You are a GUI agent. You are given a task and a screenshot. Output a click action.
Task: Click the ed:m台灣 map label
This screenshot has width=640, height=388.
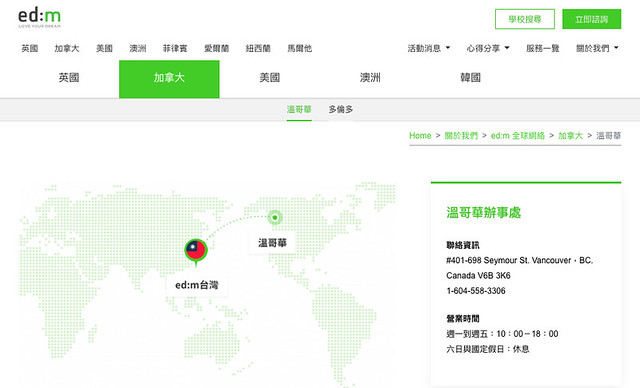pos(197,285)
